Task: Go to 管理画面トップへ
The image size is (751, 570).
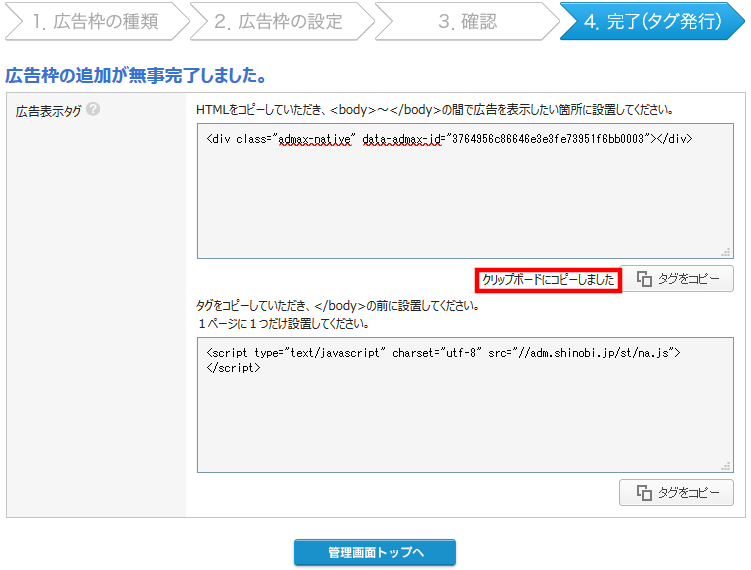Action: [x=375, y=552]
